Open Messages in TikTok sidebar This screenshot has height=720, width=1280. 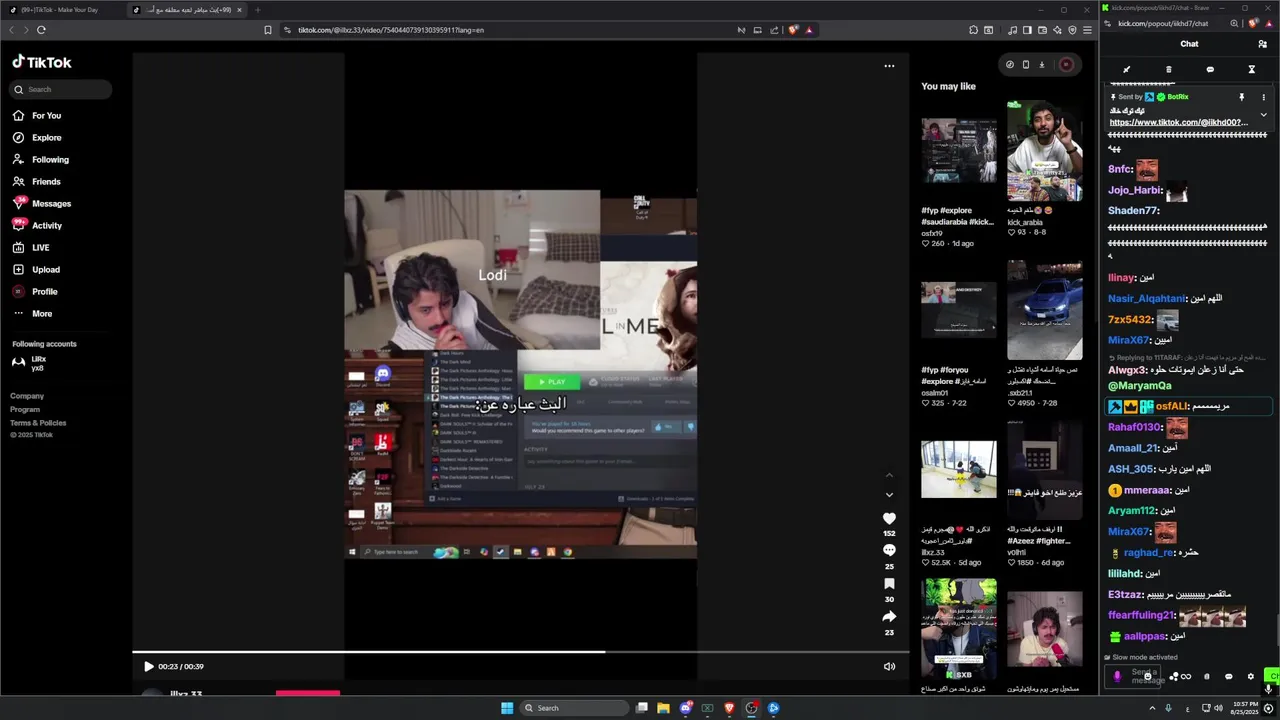click(x=42, y=203)
